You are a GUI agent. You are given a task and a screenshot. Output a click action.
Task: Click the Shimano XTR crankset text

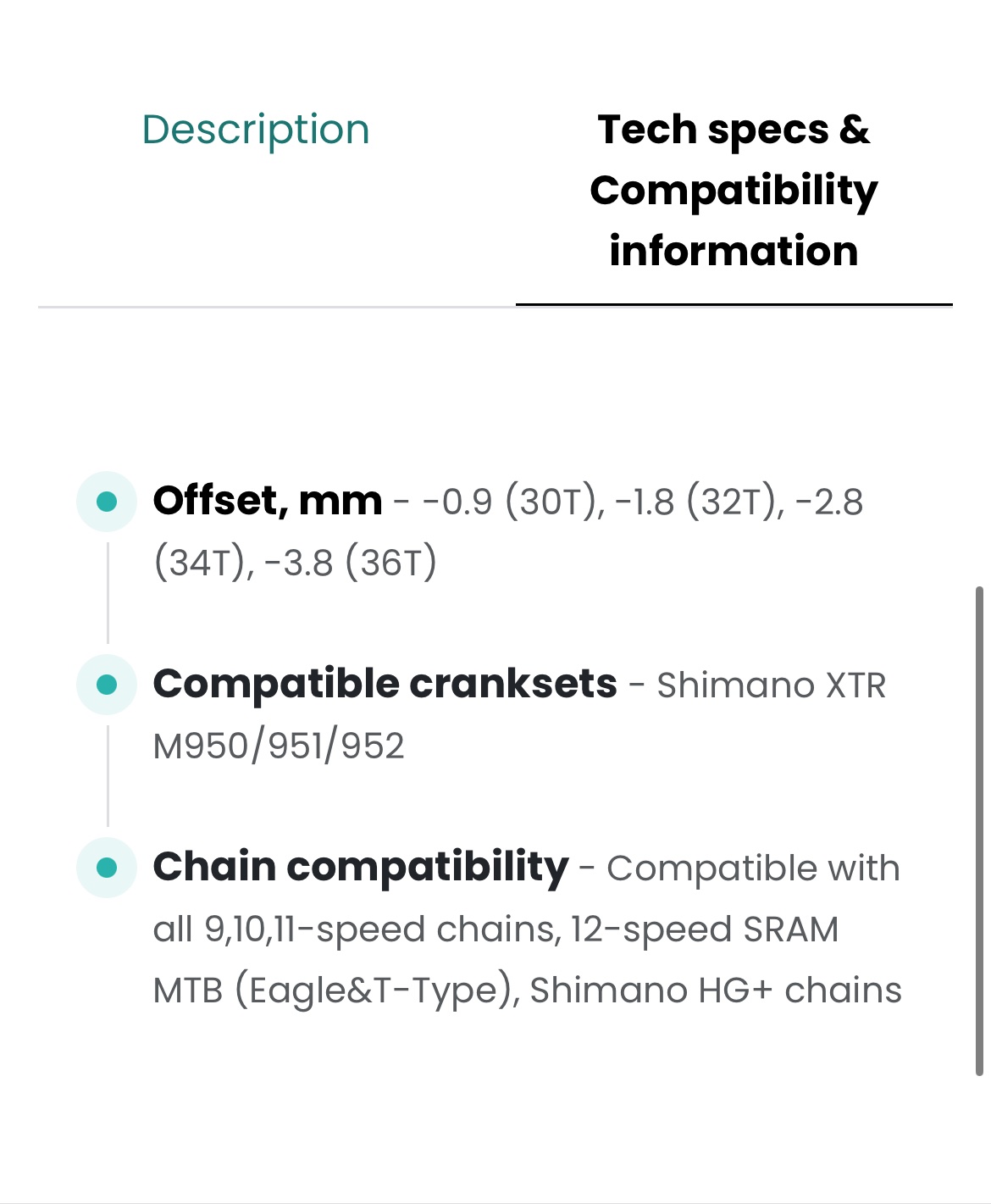[772, 685]
